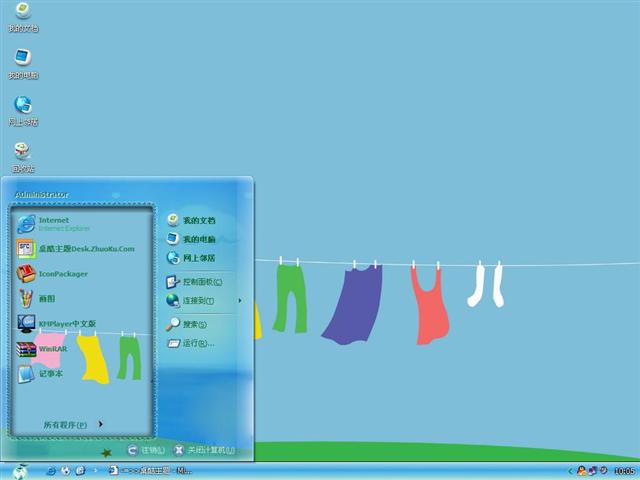Launch IconPackager from Start menu
This screenshot has height=480, width=640.
pos(82,273)
